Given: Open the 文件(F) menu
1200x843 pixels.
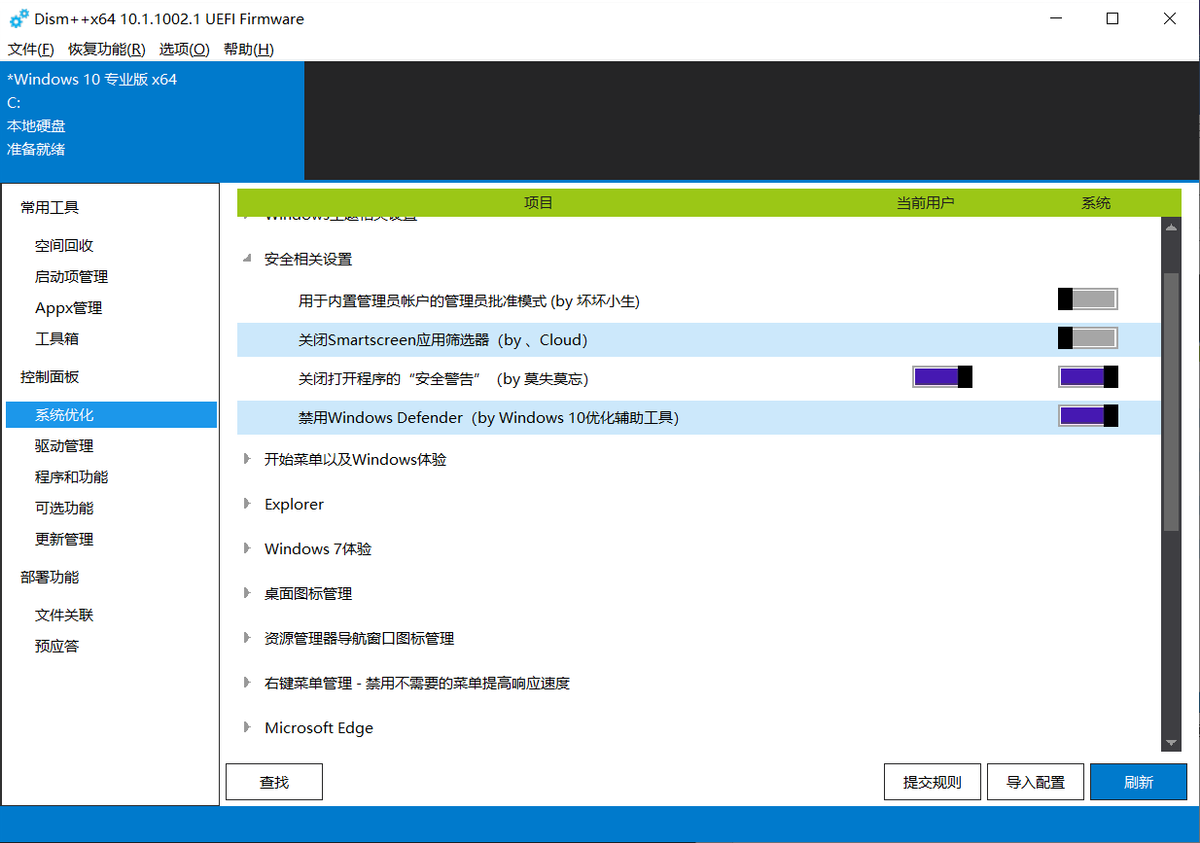Looking at the screenshot, I should 30,49.
